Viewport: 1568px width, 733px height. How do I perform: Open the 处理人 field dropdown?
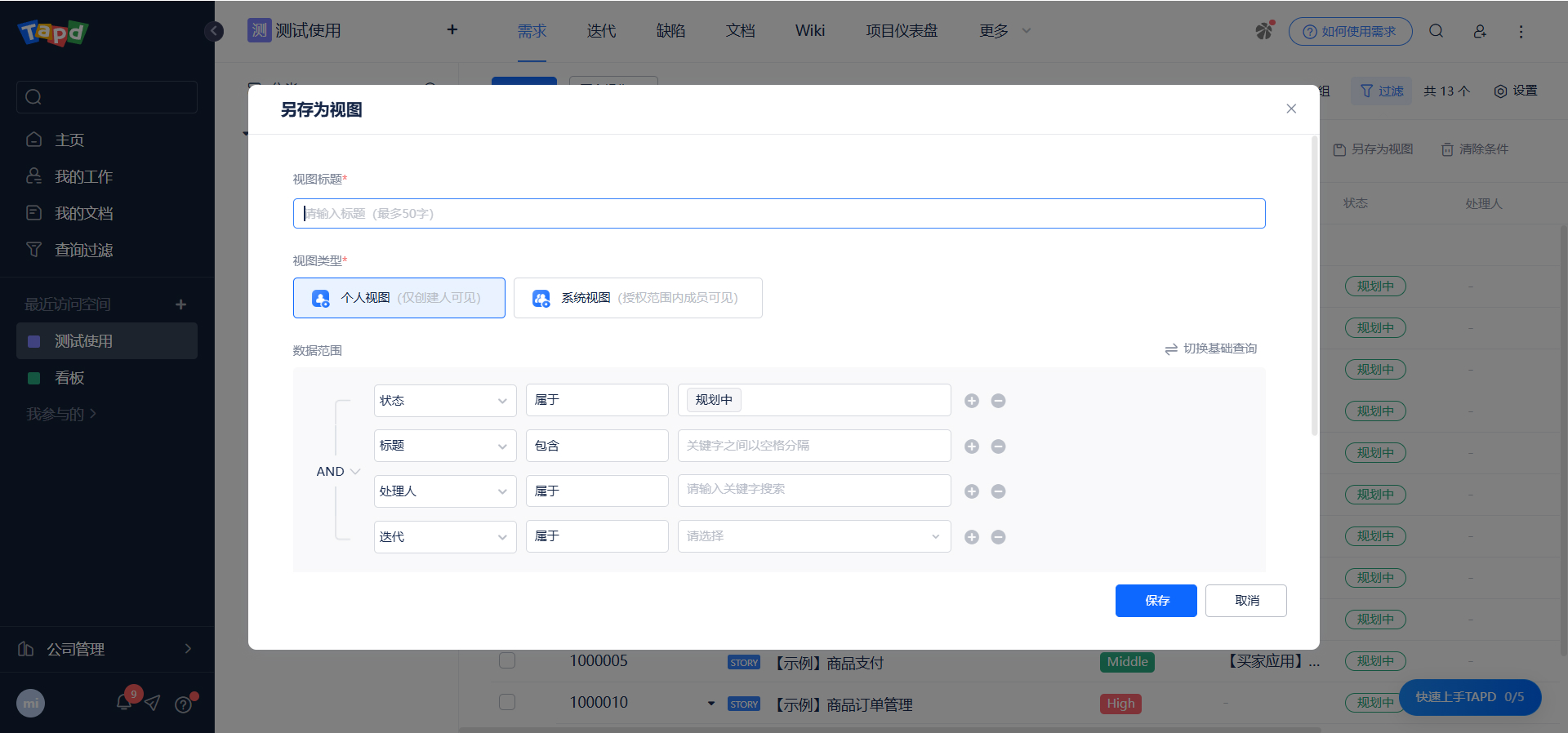click(x=445, y=491)
